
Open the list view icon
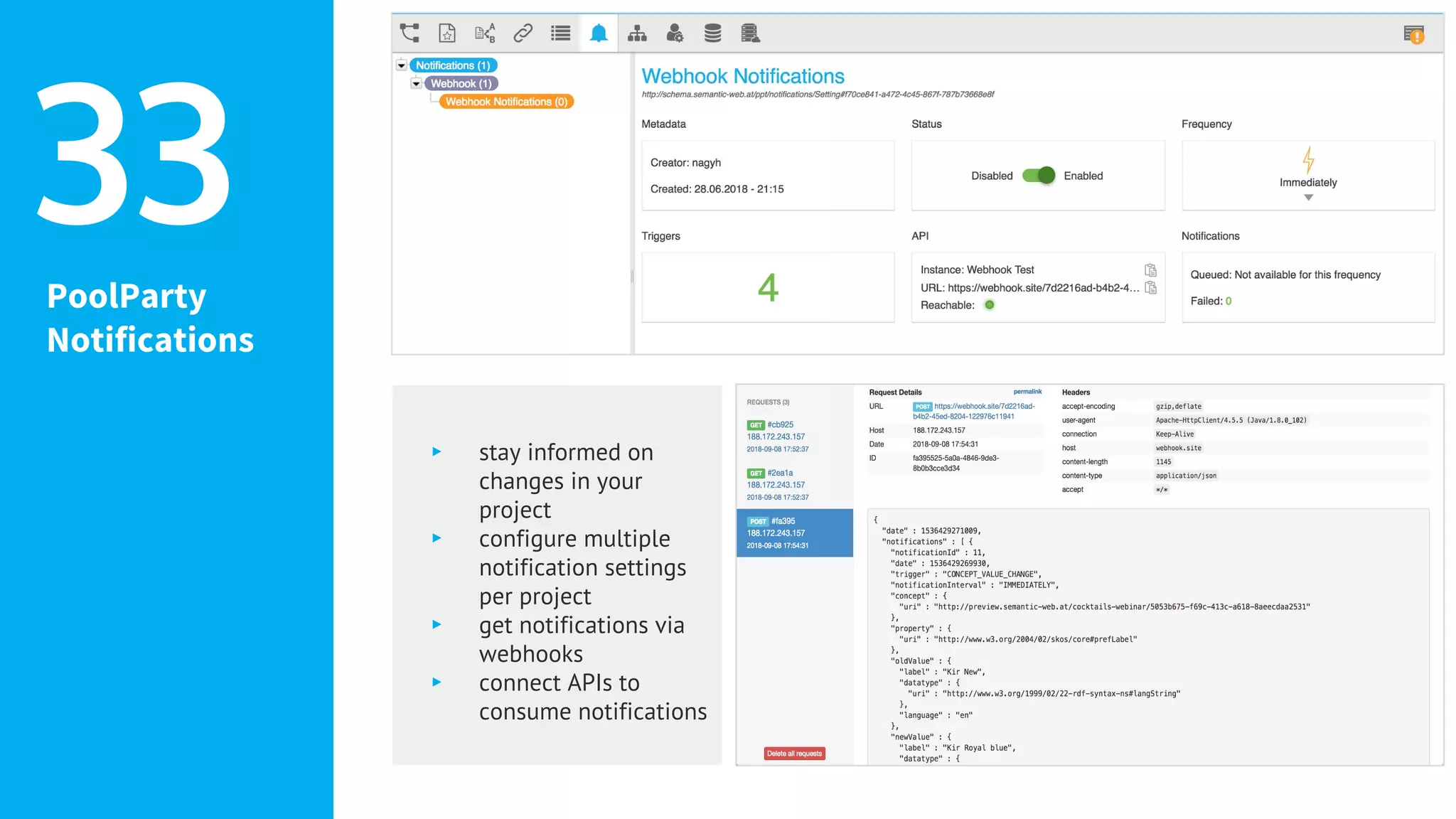pyautogui.click(x=561, y=33)
